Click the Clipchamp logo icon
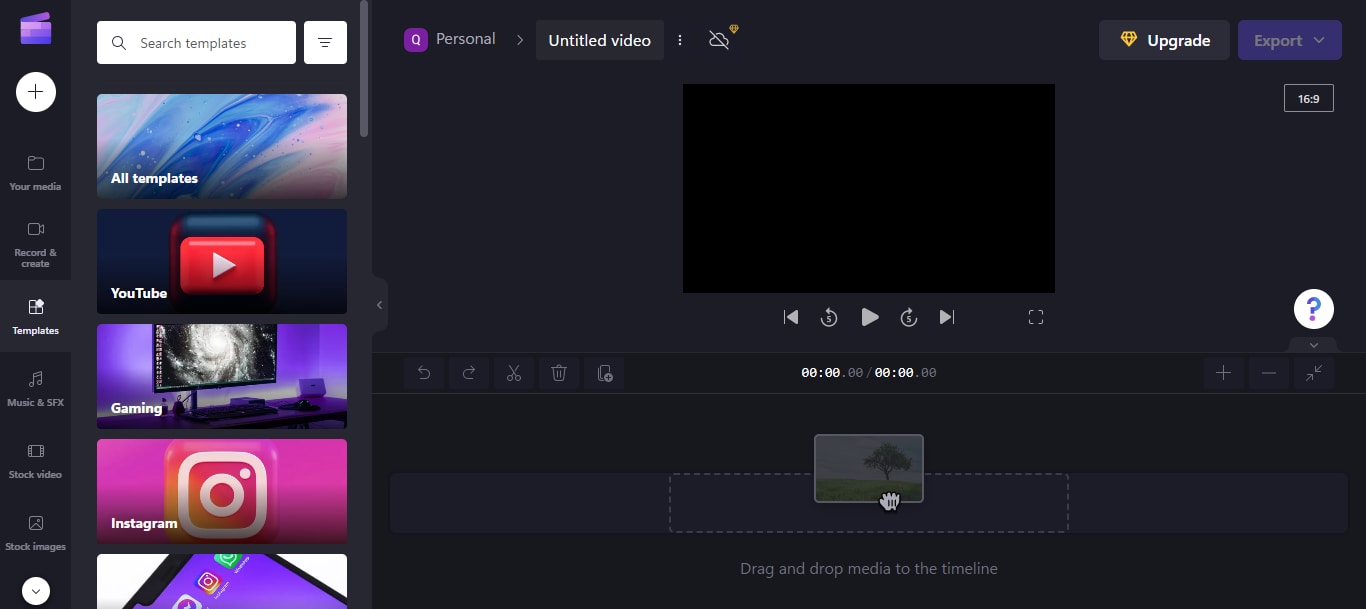The width and height of the screenshot is (1366, 609). [36, 28]
